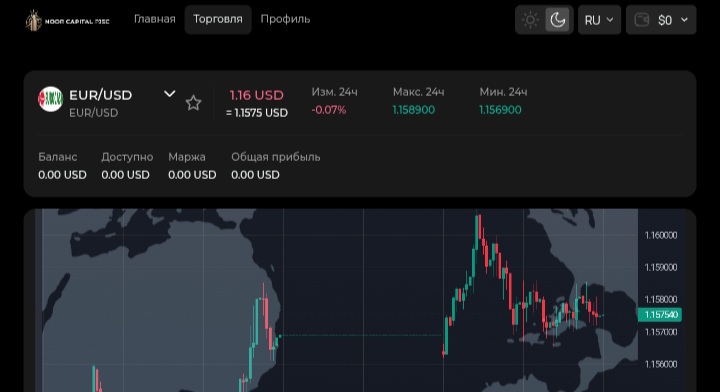Click the Noor Capital logo

(x=68, y=20)
